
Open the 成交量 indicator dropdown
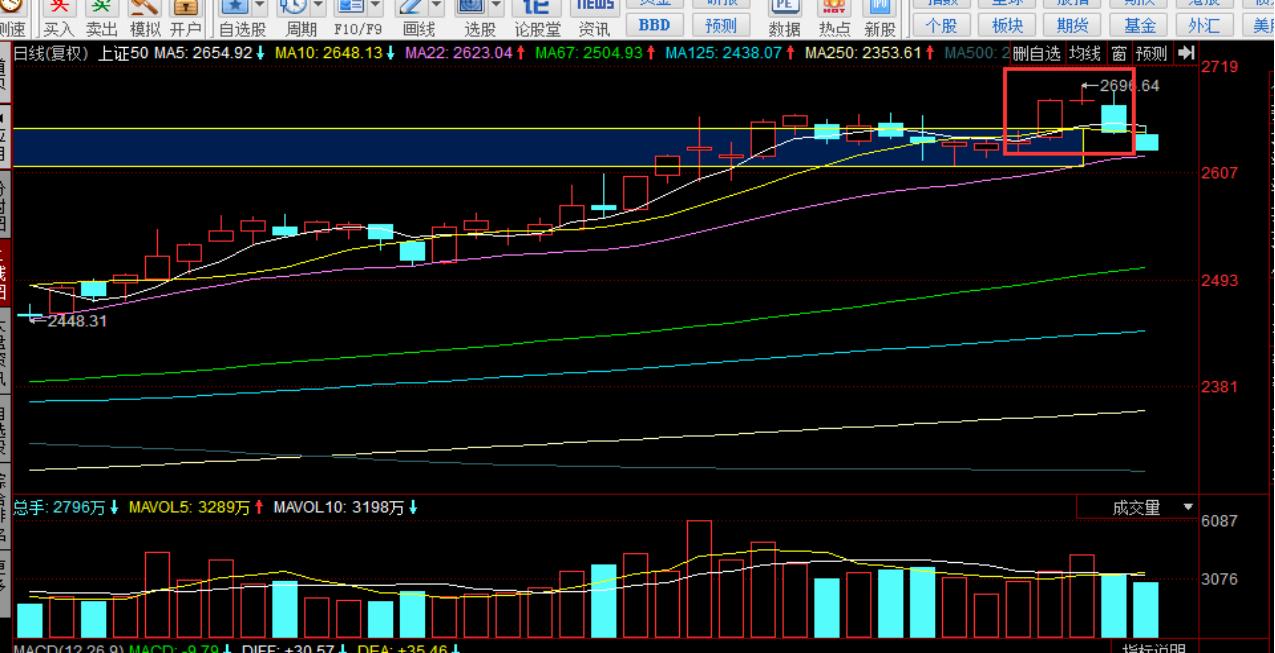click(x=1188, y=507)
